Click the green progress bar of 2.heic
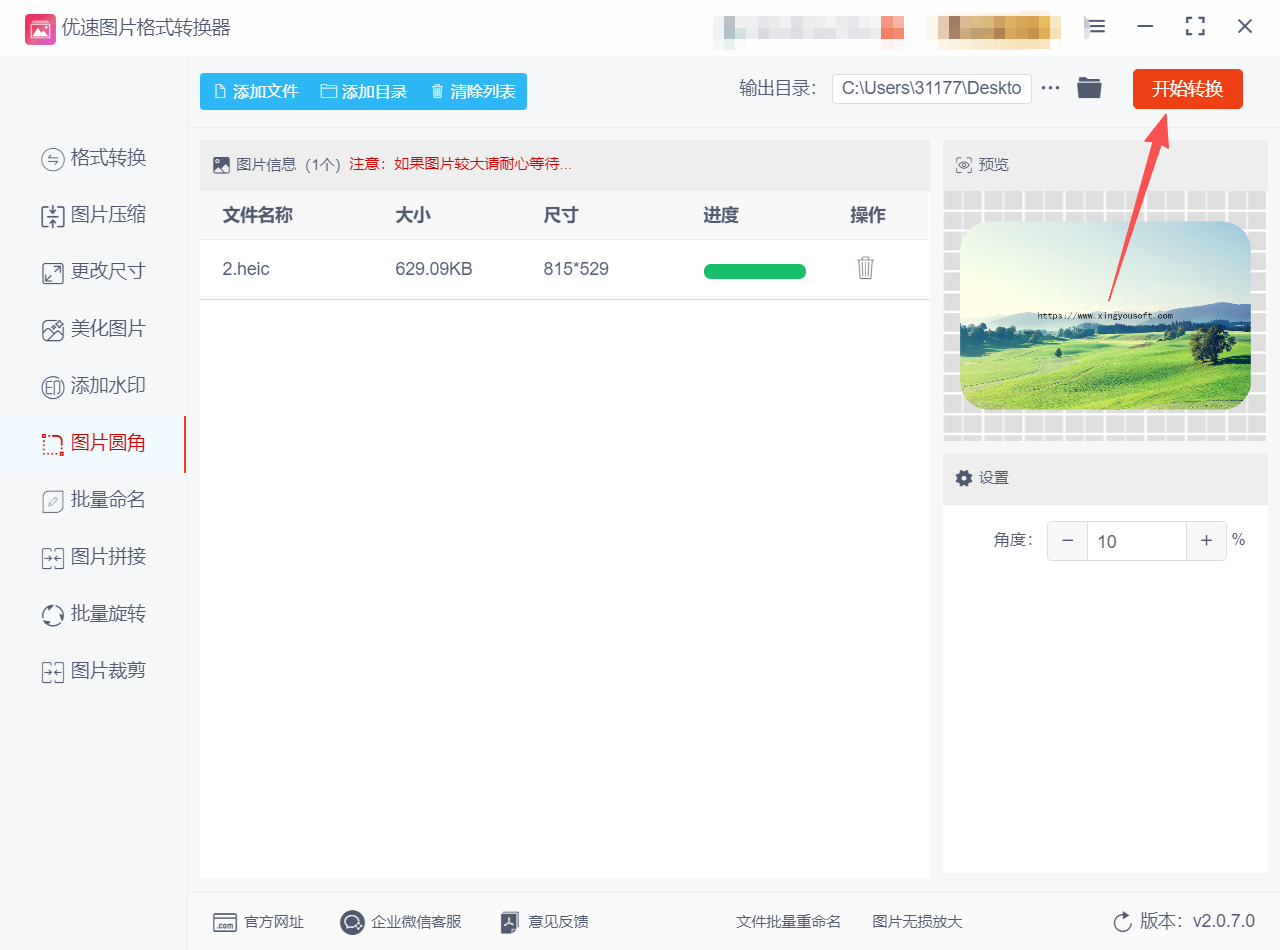Viewport: 1280px width, 950px height. [x=755, y=270]
